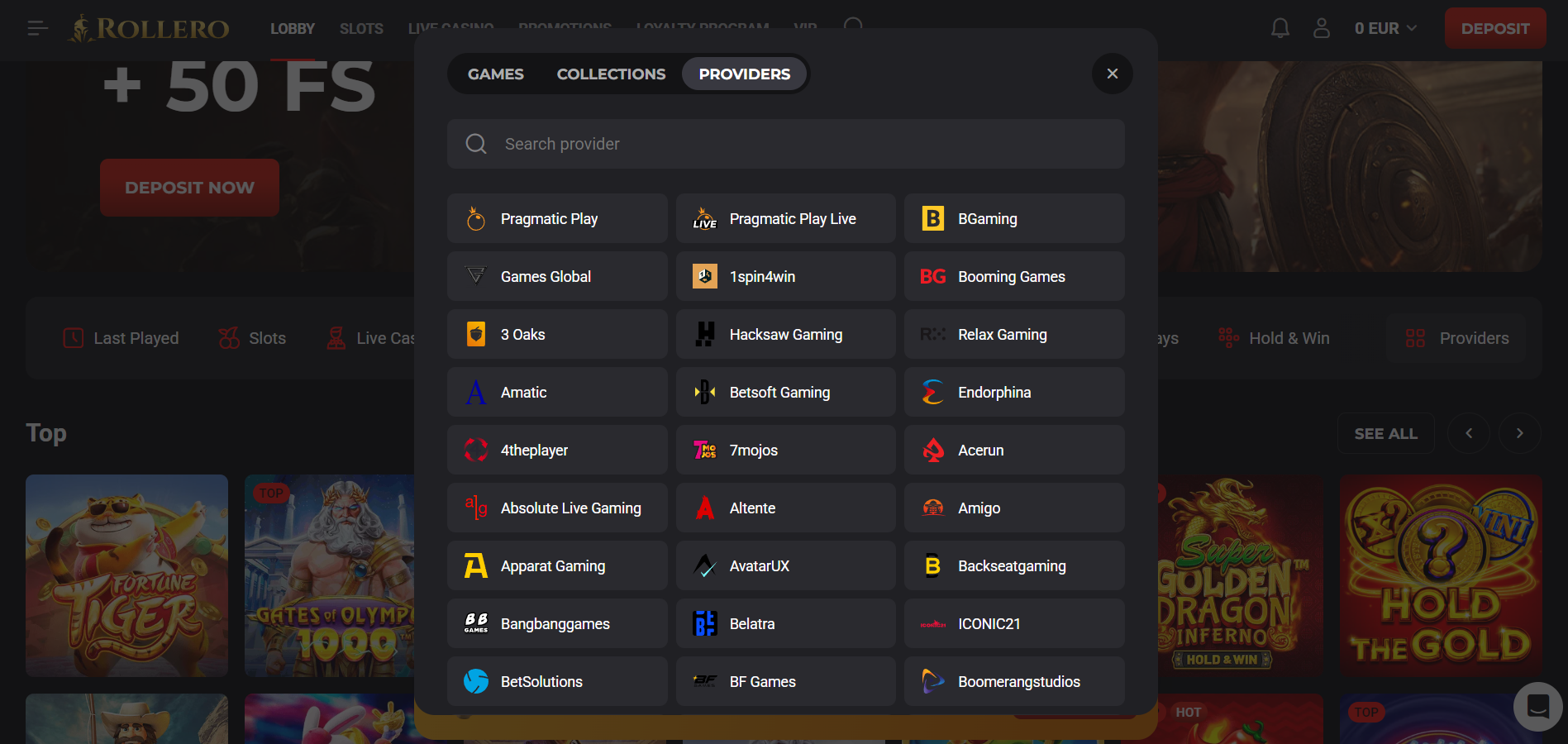Choose Bangbanggames provider
The image size is (1568, 744).
click(x=557, y=623)
